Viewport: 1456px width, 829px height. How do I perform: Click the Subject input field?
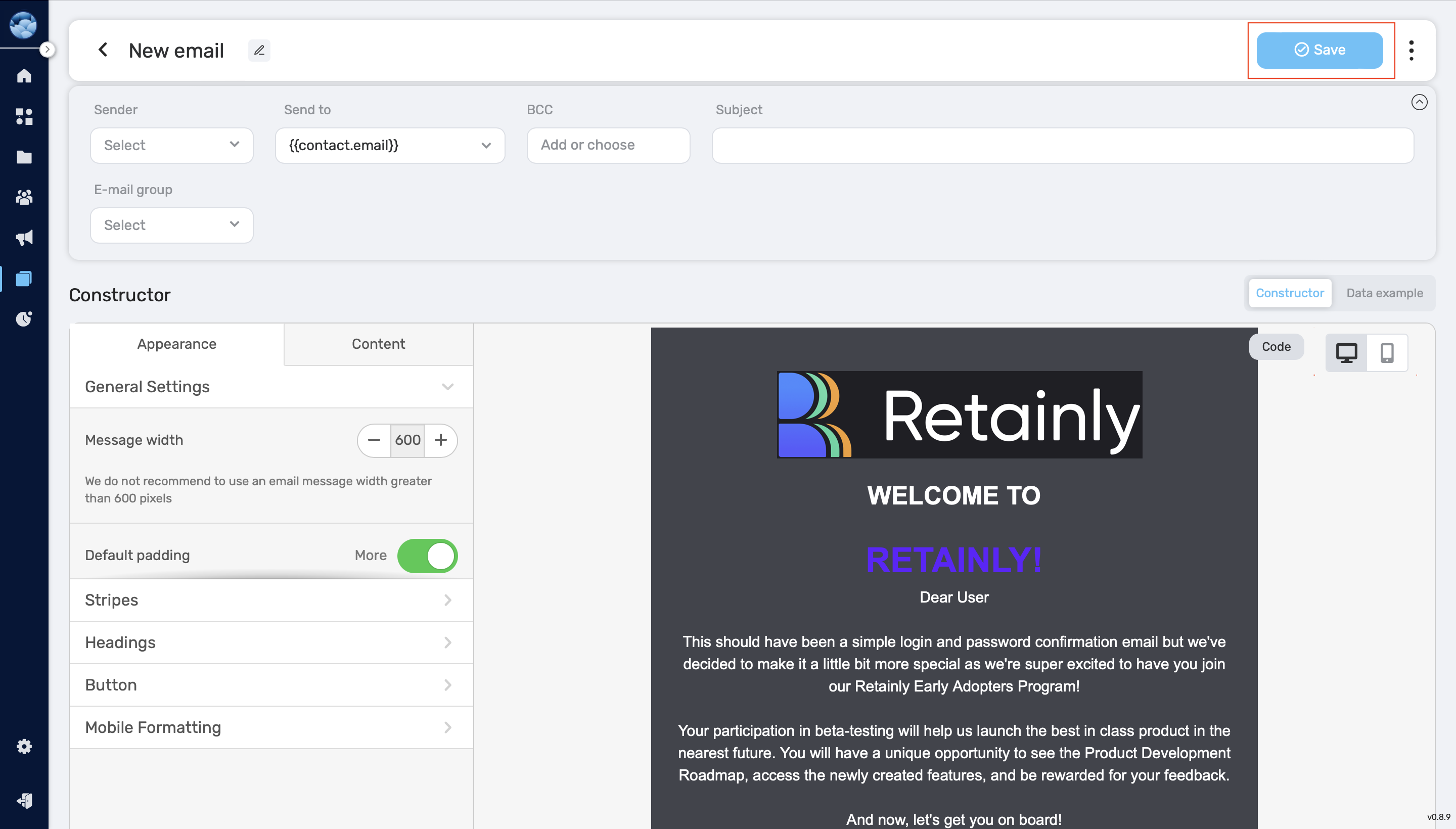[x=1063, y=145]
